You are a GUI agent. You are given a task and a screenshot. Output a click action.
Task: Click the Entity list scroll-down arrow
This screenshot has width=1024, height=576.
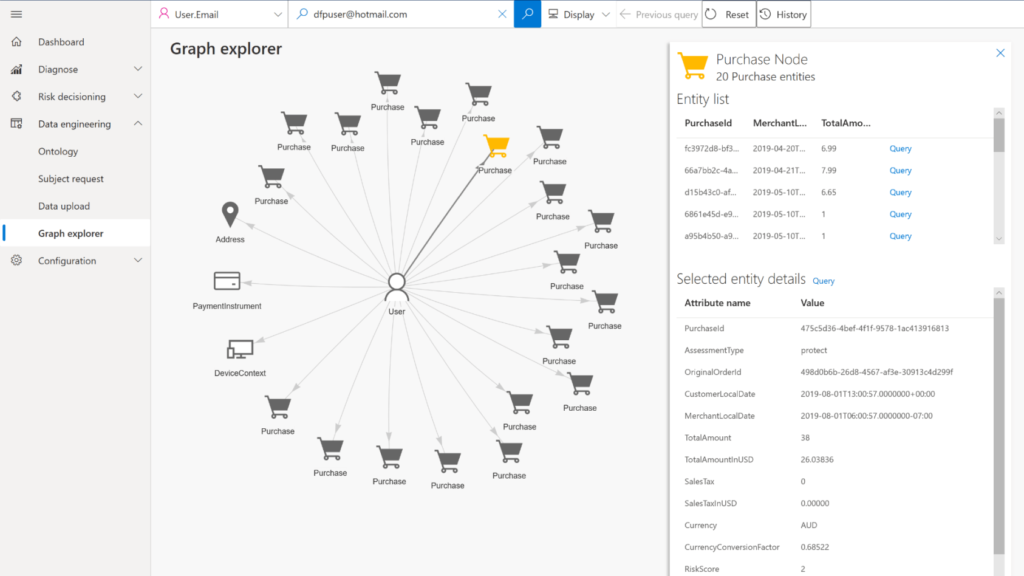(x=999, y=239)
